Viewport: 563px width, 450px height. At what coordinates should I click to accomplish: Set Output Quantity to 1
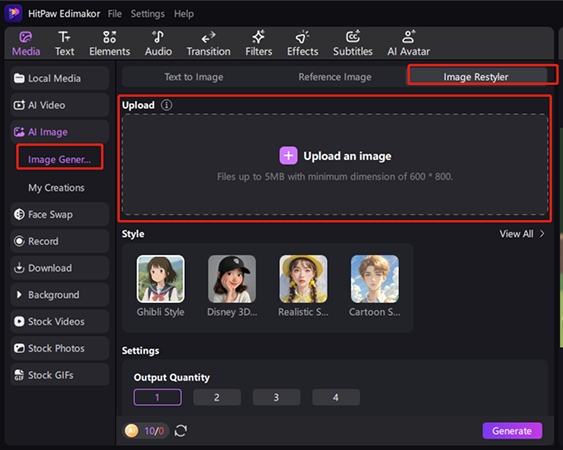158,397
